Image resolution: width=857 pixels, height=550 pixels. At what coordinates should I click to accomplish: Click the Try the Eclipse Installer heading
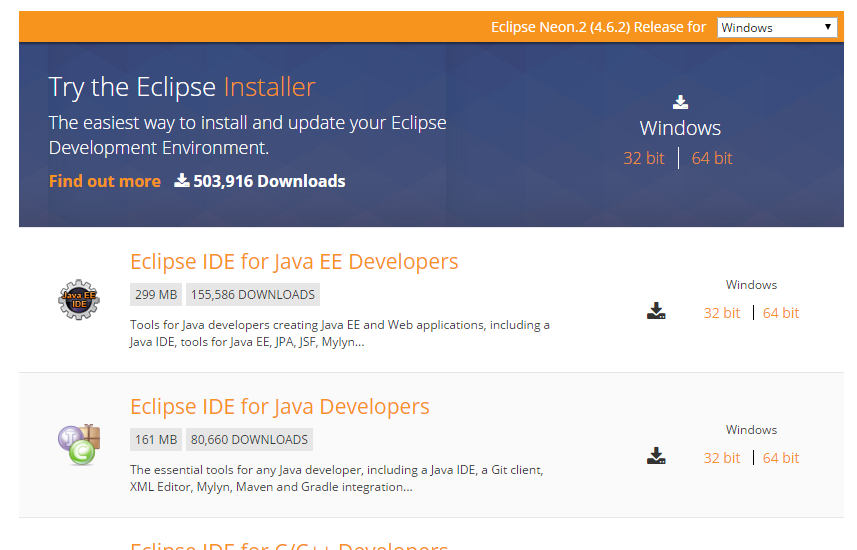pyautogui.click(x=181, y=87)
